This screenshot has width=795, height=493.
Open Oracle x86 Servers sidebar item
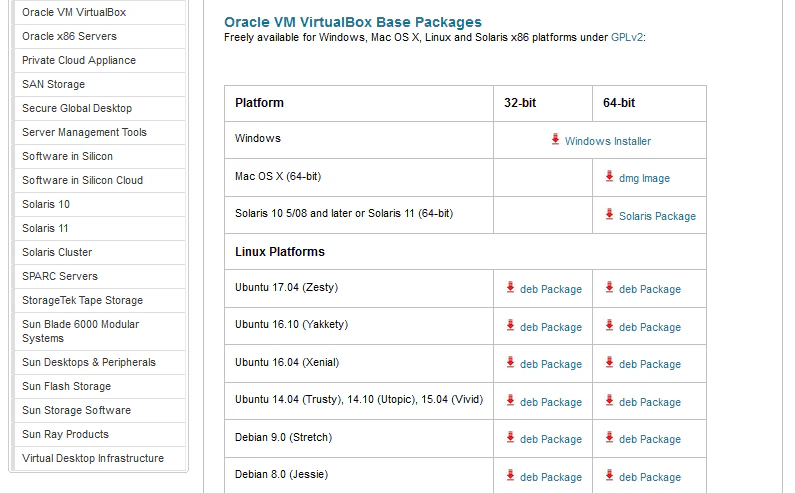click(x=100, y=37)
